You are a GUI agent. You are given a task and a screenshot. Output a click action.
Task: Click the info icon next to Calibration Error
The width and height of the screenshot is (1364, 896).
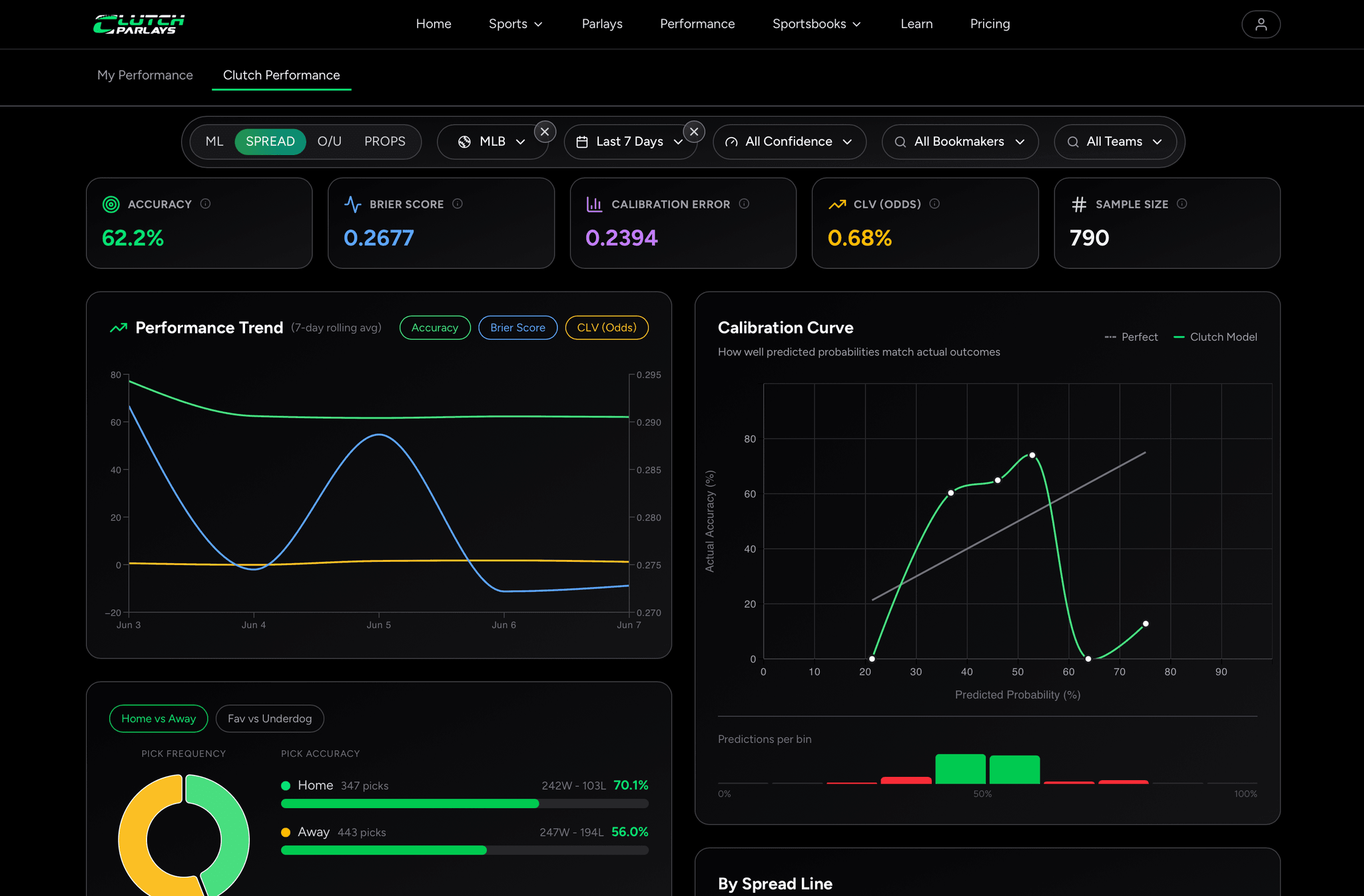click(x=744, y=204)
